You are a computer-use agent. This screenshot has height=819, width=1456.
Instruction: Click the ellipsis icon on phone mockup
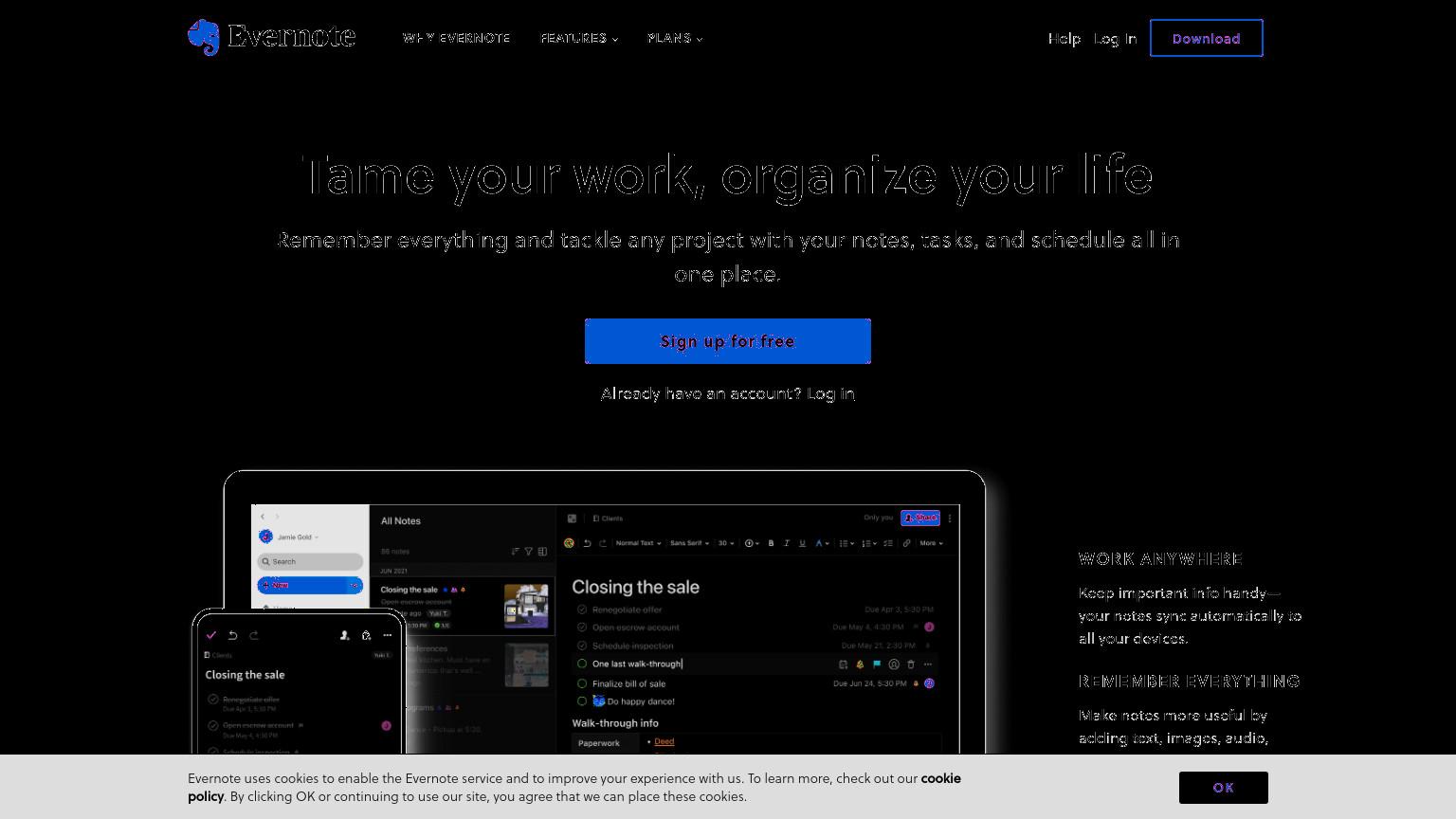tap(387, 635)
